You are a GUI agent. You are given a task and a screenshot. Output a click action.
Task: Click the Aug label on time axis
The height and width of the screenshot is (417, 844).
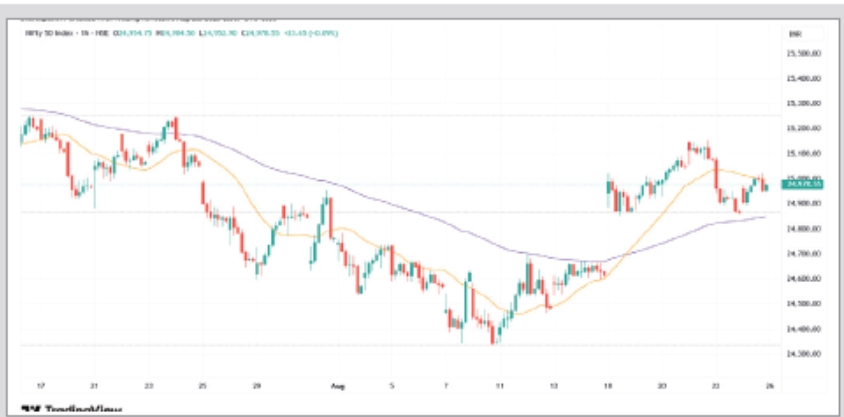(337, 384)
